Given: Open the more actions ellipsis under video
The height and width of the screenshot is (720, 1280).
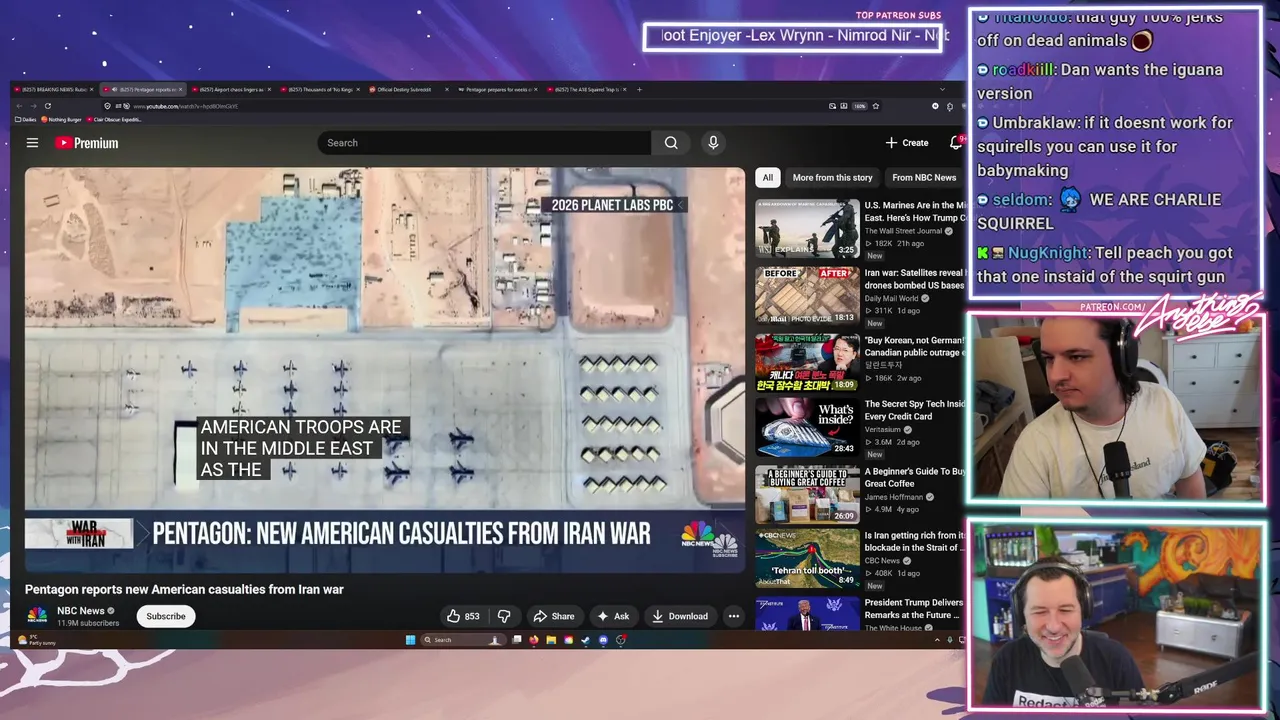Looking at the screenshot, I should (x=734, y=616).
